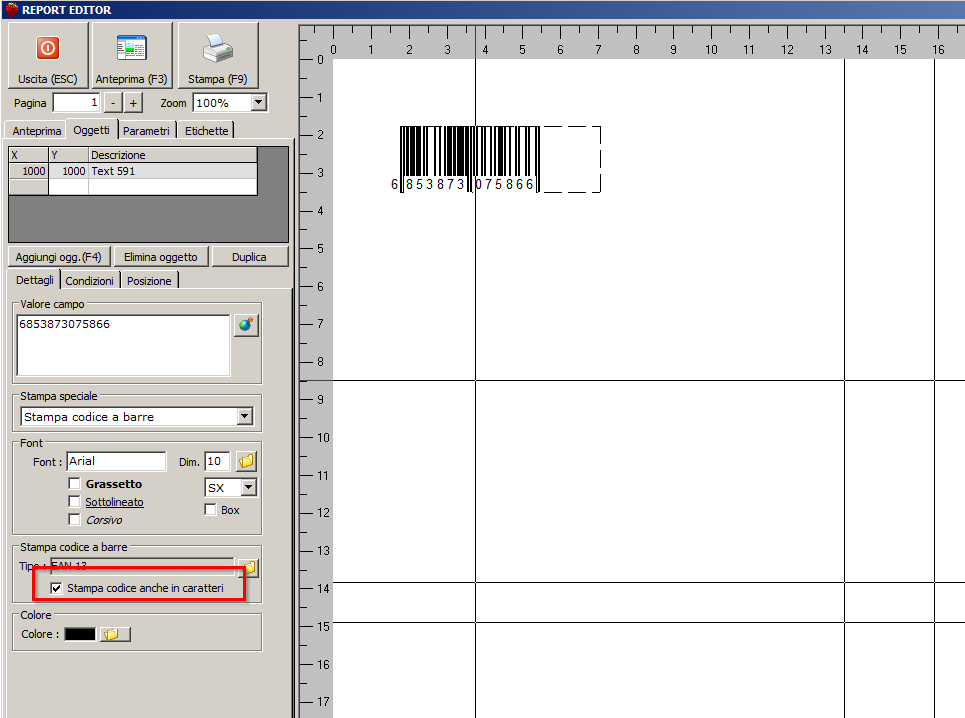Open the SX alignment dropdown
965x718 pixels.
pyautogui.click(x=249, y=487)
